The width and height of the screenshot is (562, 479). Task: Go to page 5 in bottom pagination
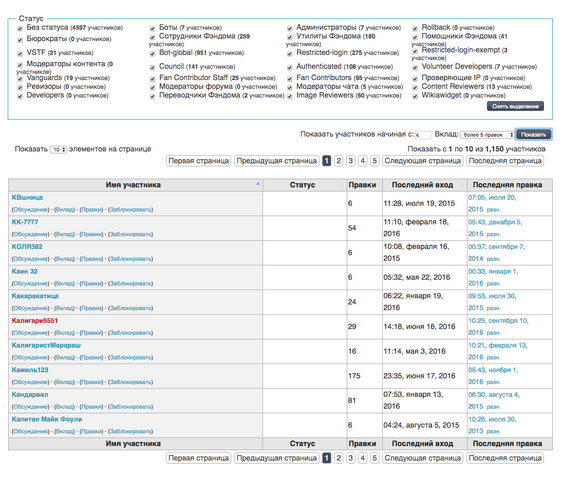point(375,458)
